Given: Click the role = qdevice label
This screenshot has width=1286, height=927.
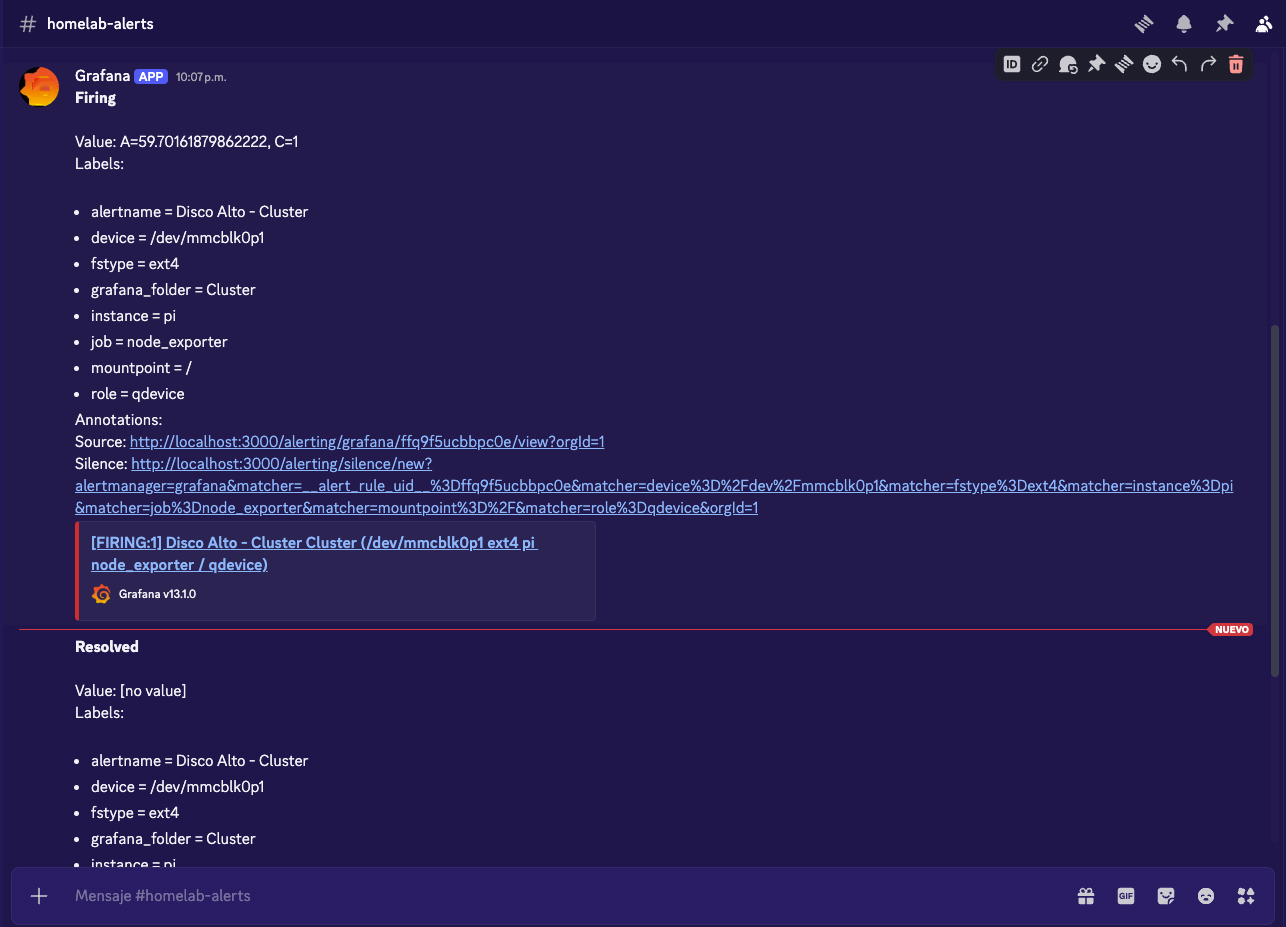Looking at the screenshot, I should tap(138, 394).
